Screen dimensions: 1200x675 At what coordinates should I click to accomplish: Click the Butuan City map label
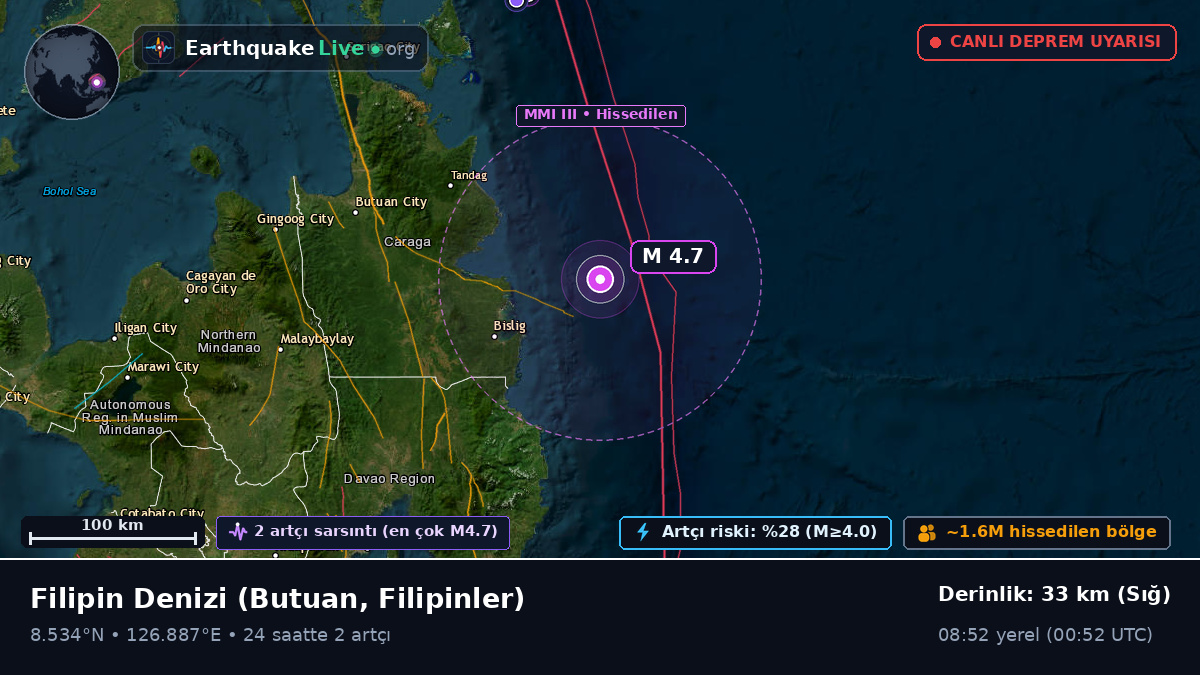[391, 202]
